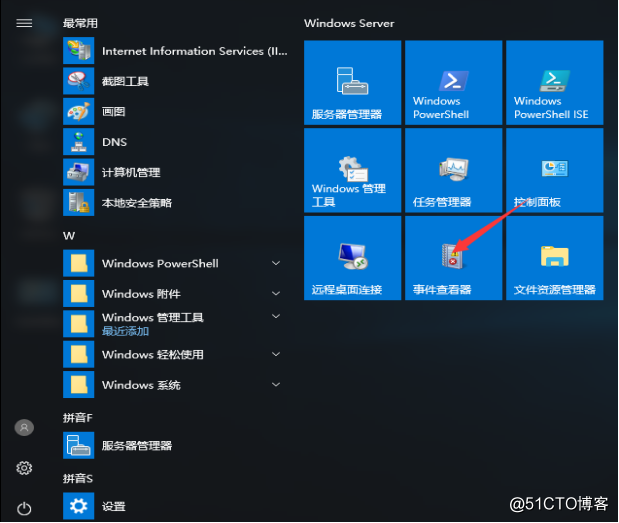Open the DNS manager icon
The height and width of the screenshot is (523, 619).
(79, 142)
